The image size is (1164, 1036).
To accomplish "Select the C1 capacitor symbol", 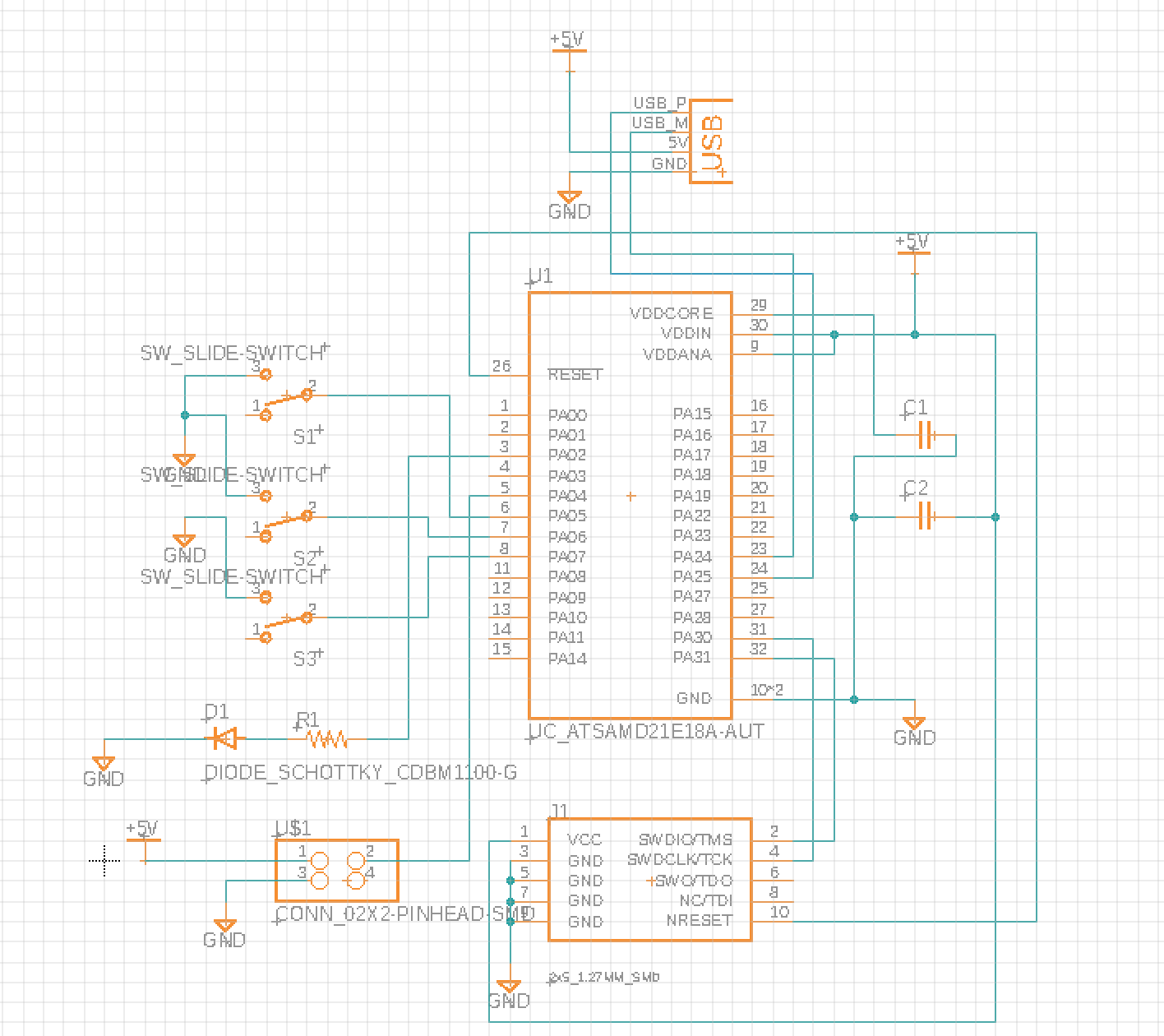I will point(926,435).
